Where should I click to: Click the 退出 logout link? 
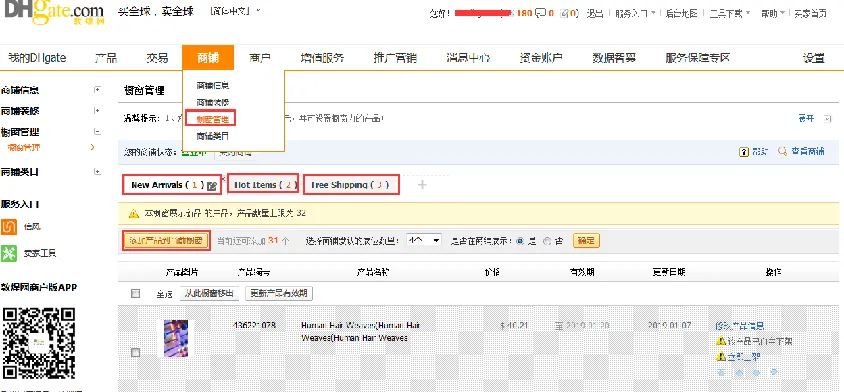pyautogui.click(x=594, y=13)
